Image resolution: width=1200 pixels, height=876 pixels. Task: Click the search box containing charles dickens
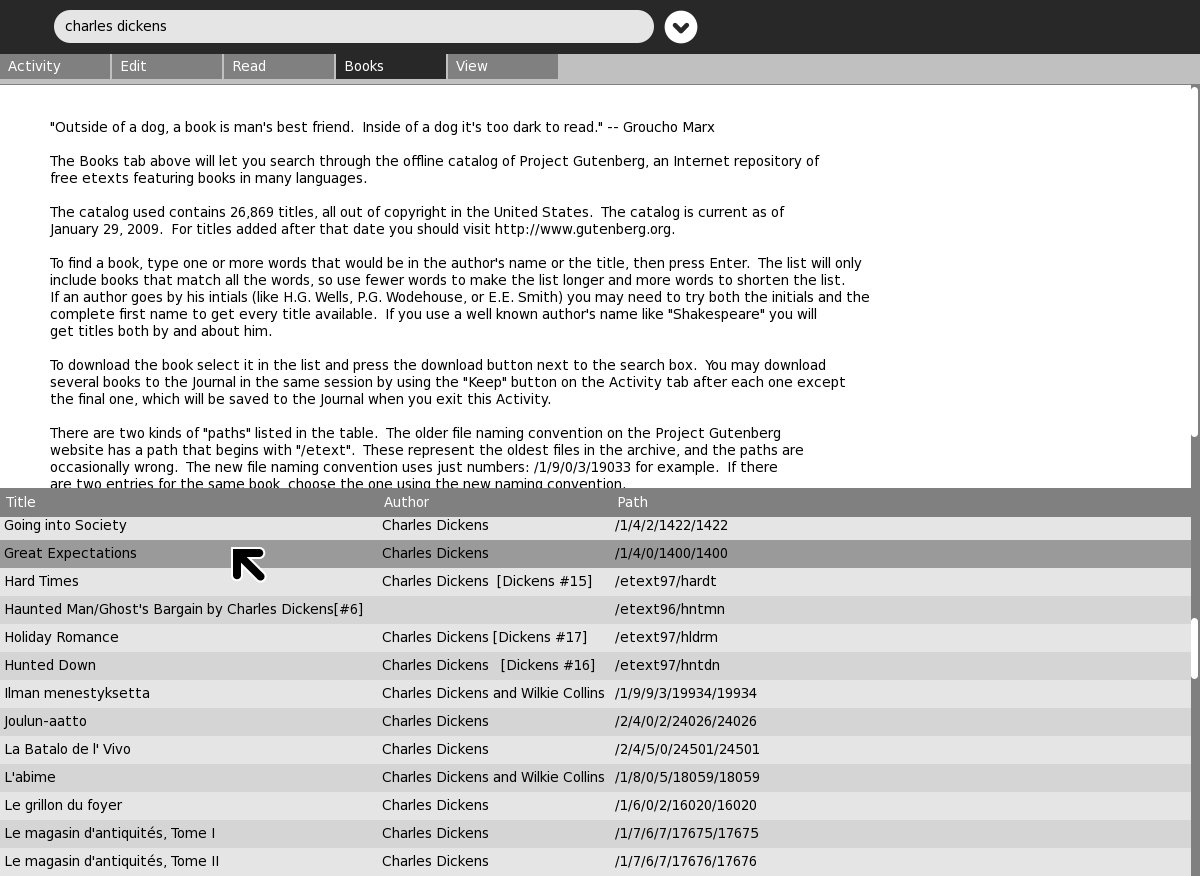pyautogui.click(x=353, y=27)
